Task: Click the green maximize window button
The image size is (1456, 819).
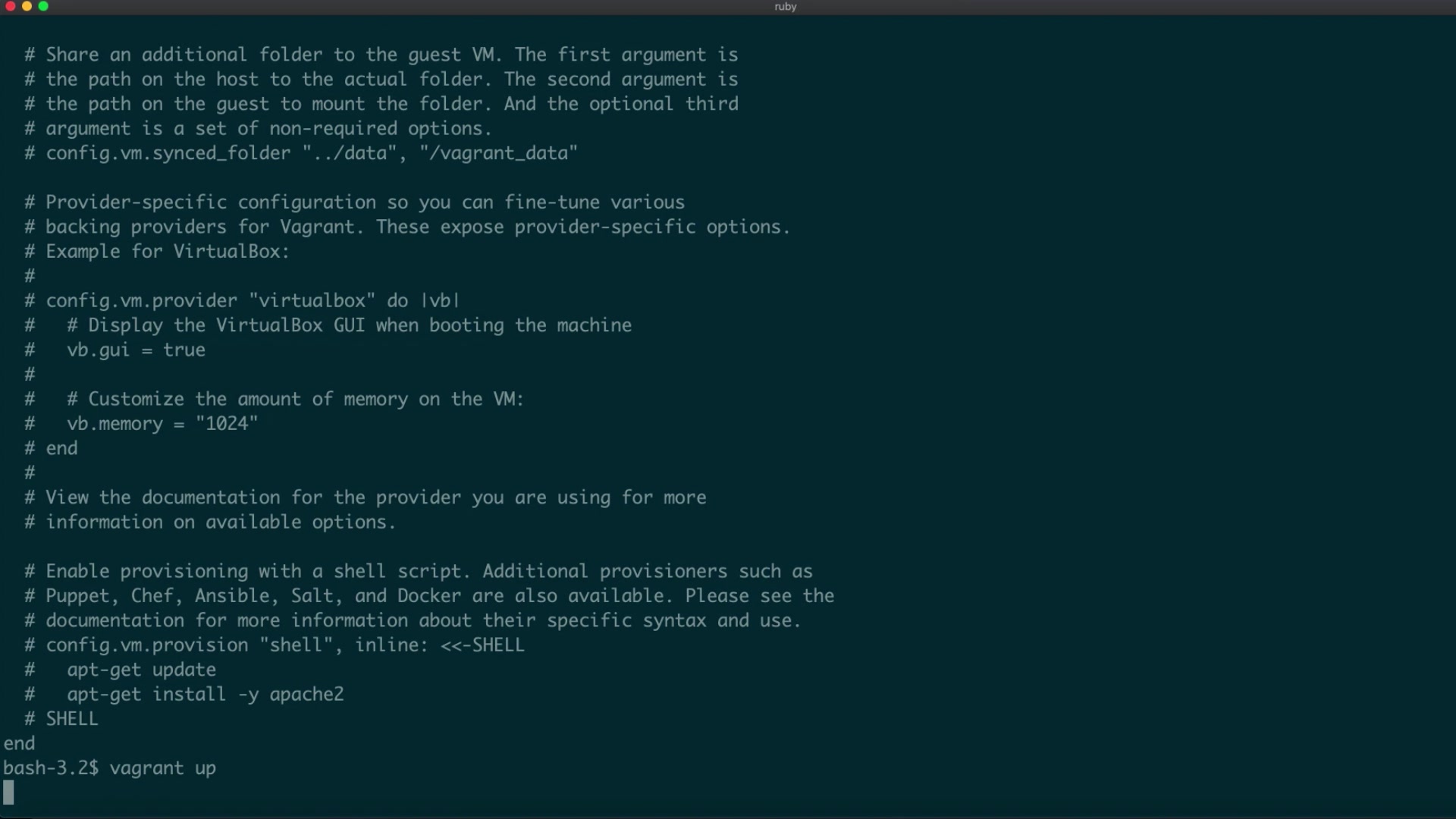Action: (x=43, y=6)
